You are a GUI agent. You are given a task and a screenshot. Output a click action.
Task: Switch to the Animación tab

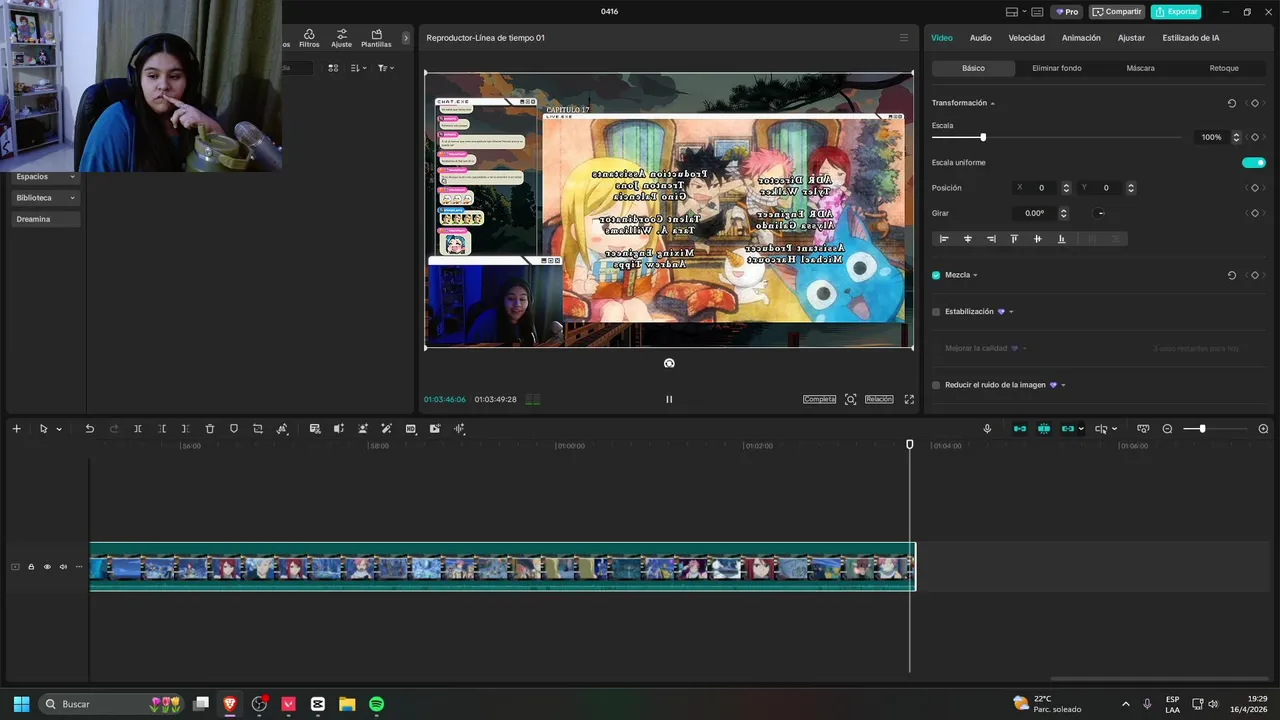click(x=1081, y=38)
